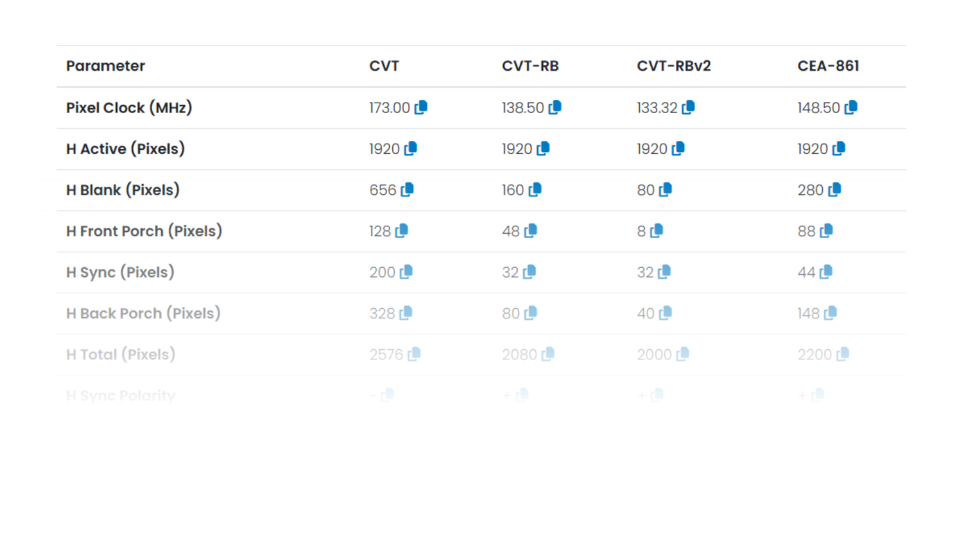Copy the CVT-RB H Sync value 32
The height and width of the screenshot is (540, 960).
[x=530, y=271]
